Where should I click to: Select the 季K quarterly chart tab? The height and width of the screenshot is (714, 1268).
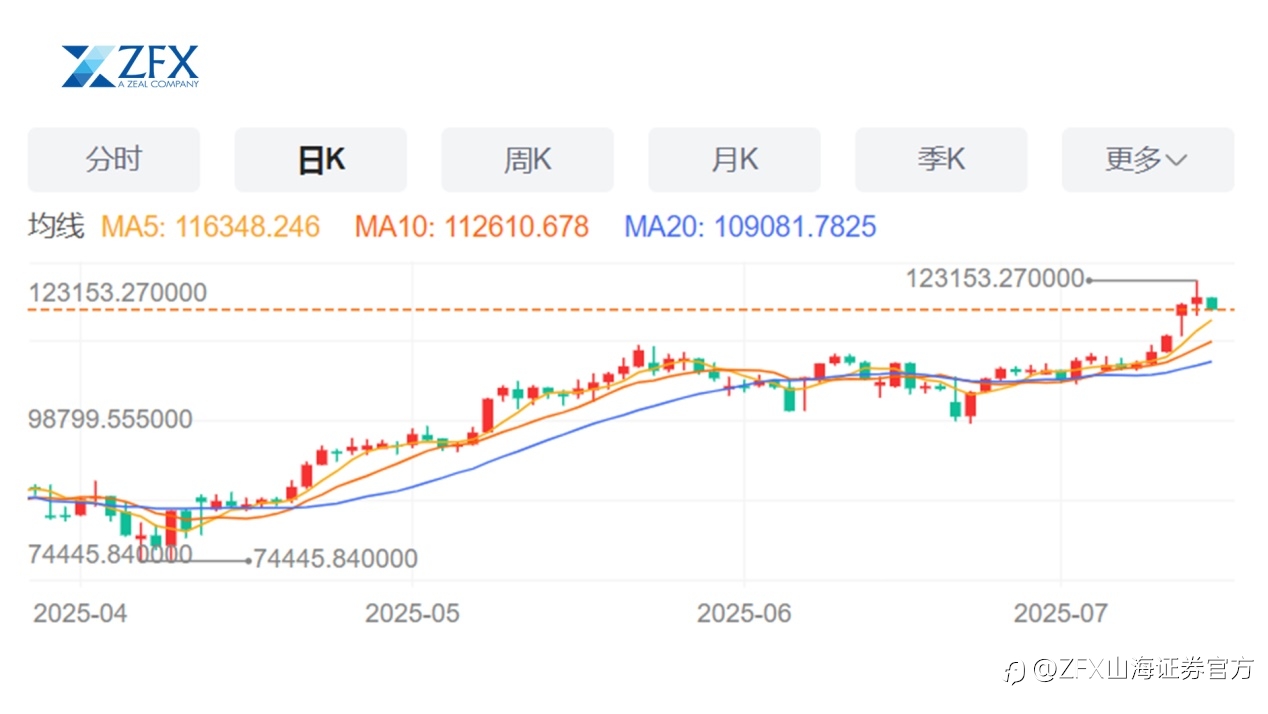[941, 160]
